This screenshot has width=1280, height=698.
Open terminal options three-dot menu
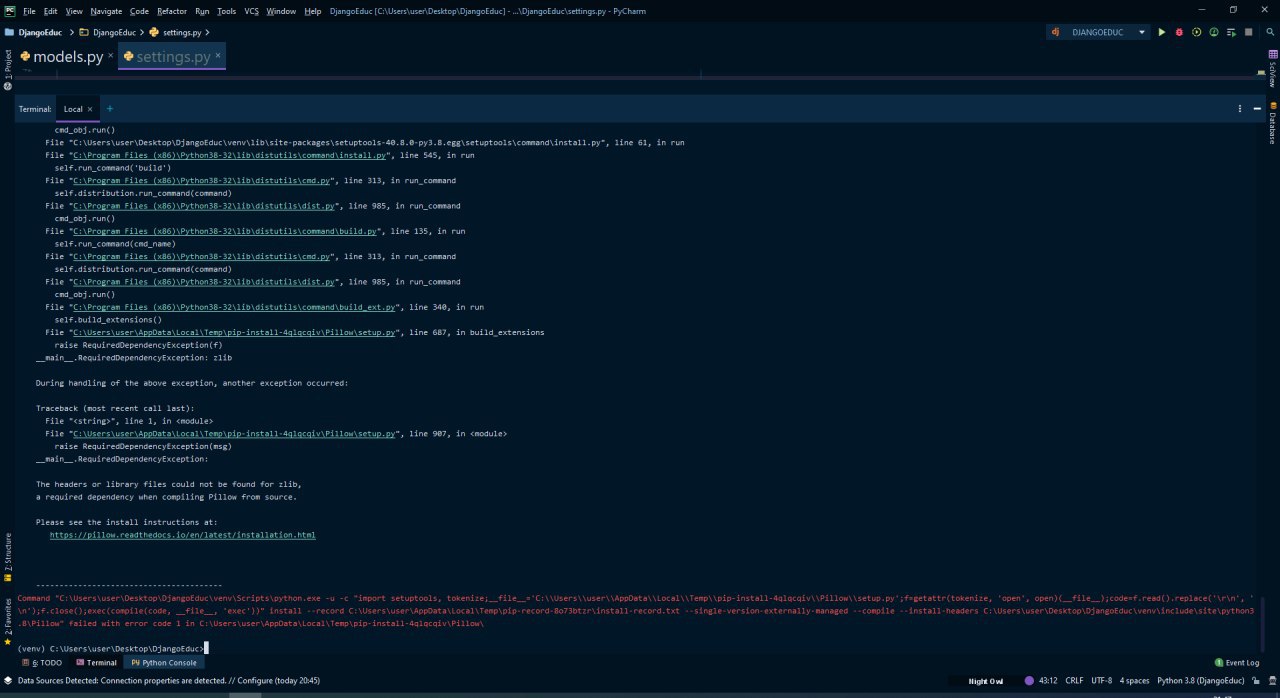pos(1240,109)
